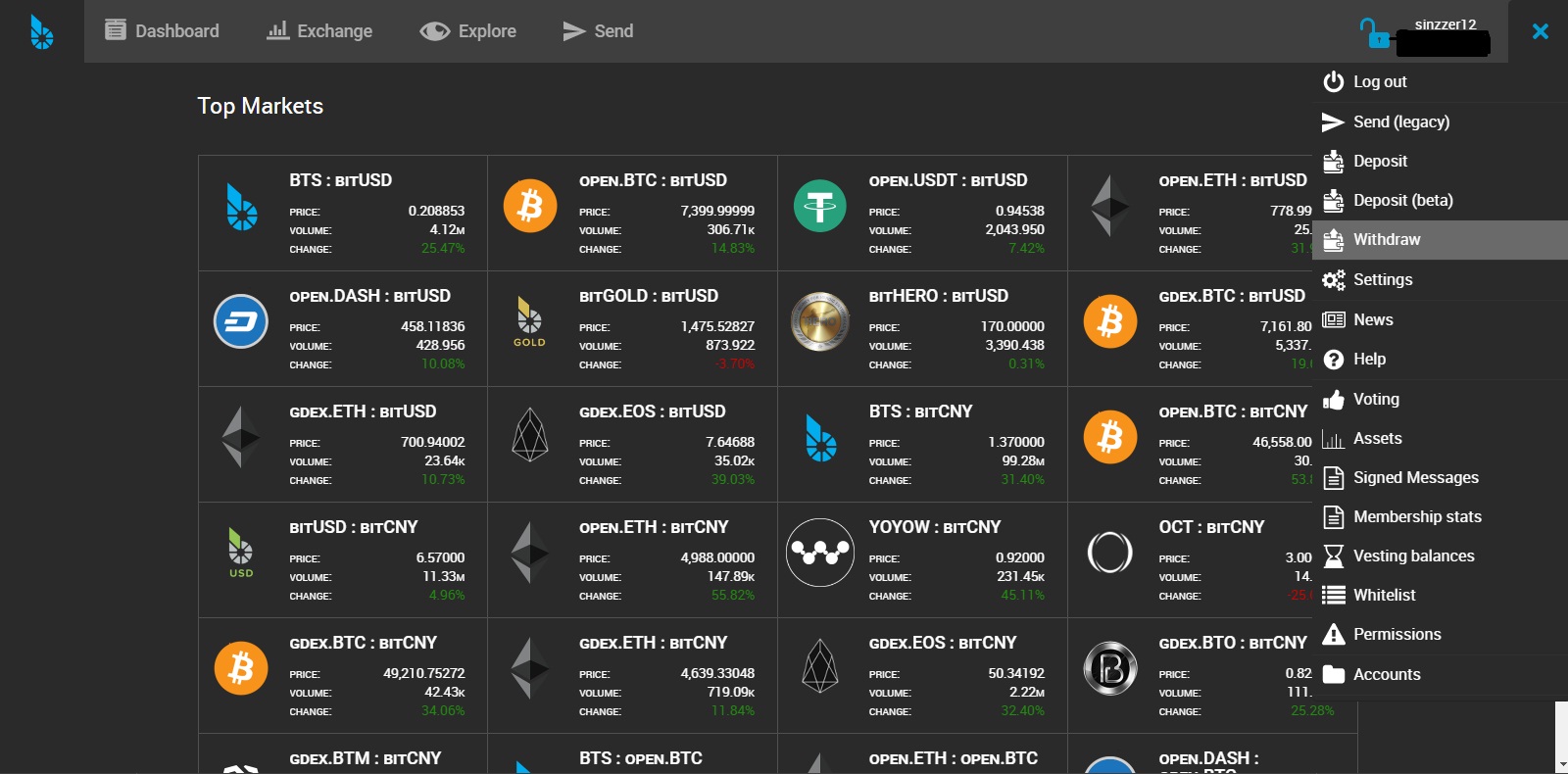Screen dimensions: 1568x774
Task: Click the OCT circle logo icon
Action: tap(1110, 553)
